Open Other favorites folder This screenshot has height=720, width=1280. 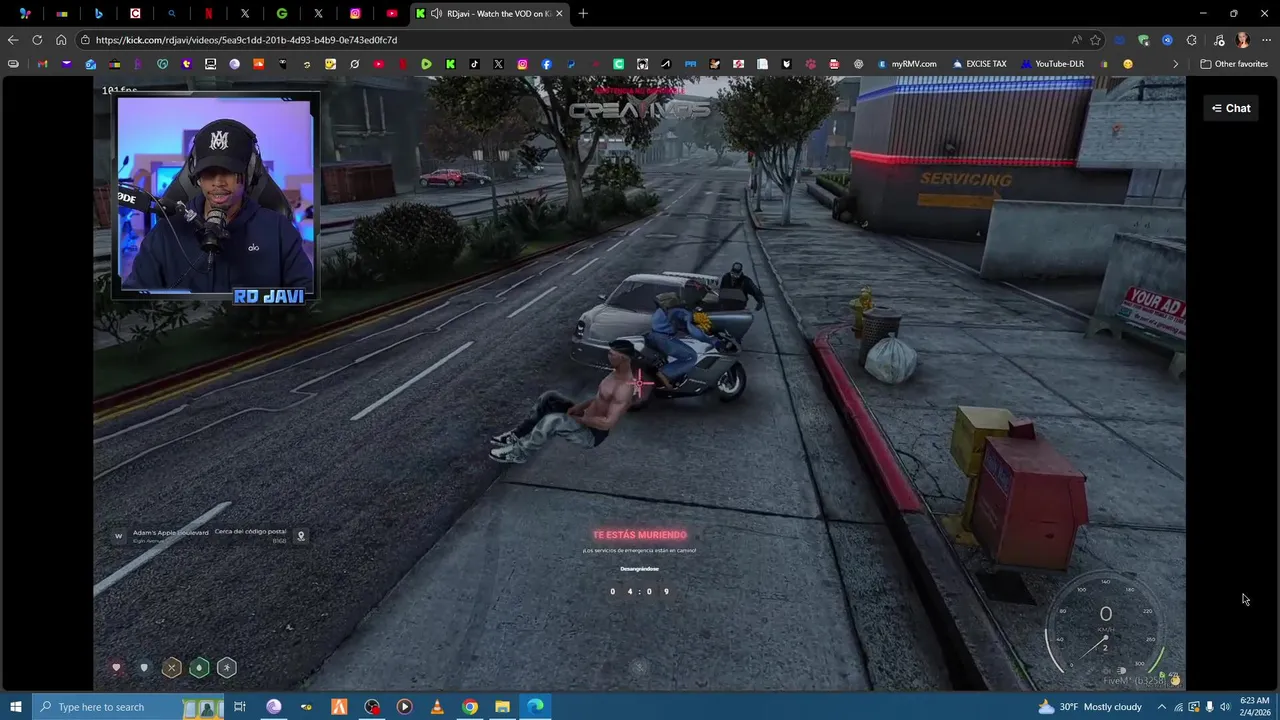point(1234,64)
